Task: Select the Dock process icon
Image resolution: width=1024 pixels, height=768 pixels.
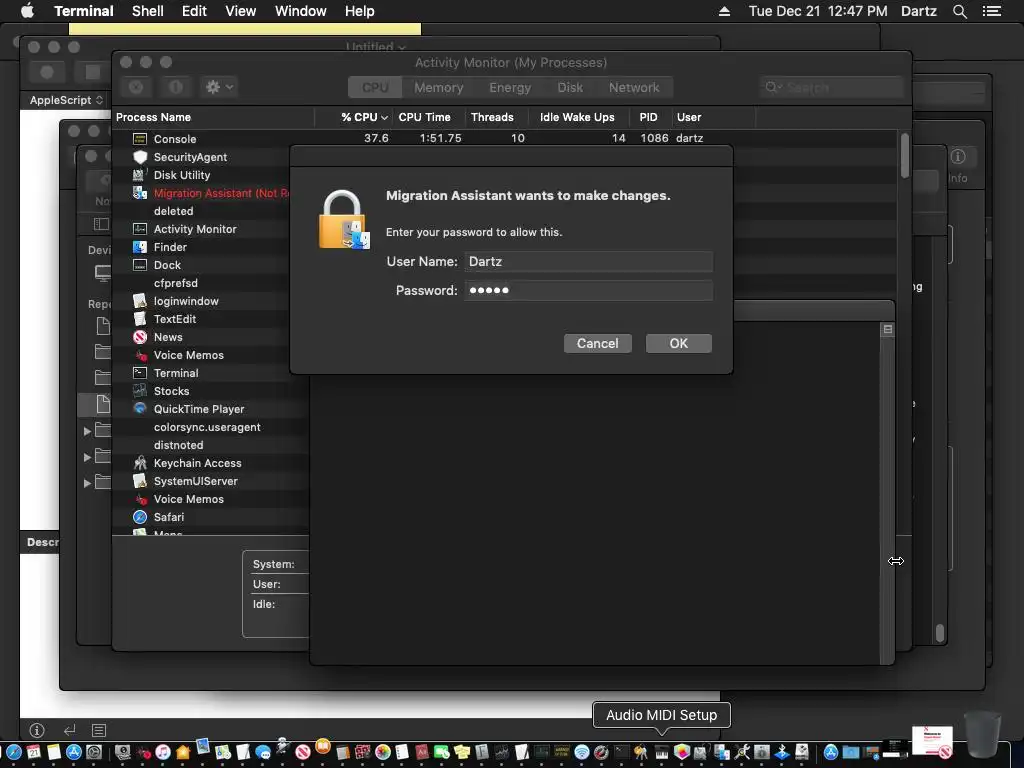Action: pos(140,264)
